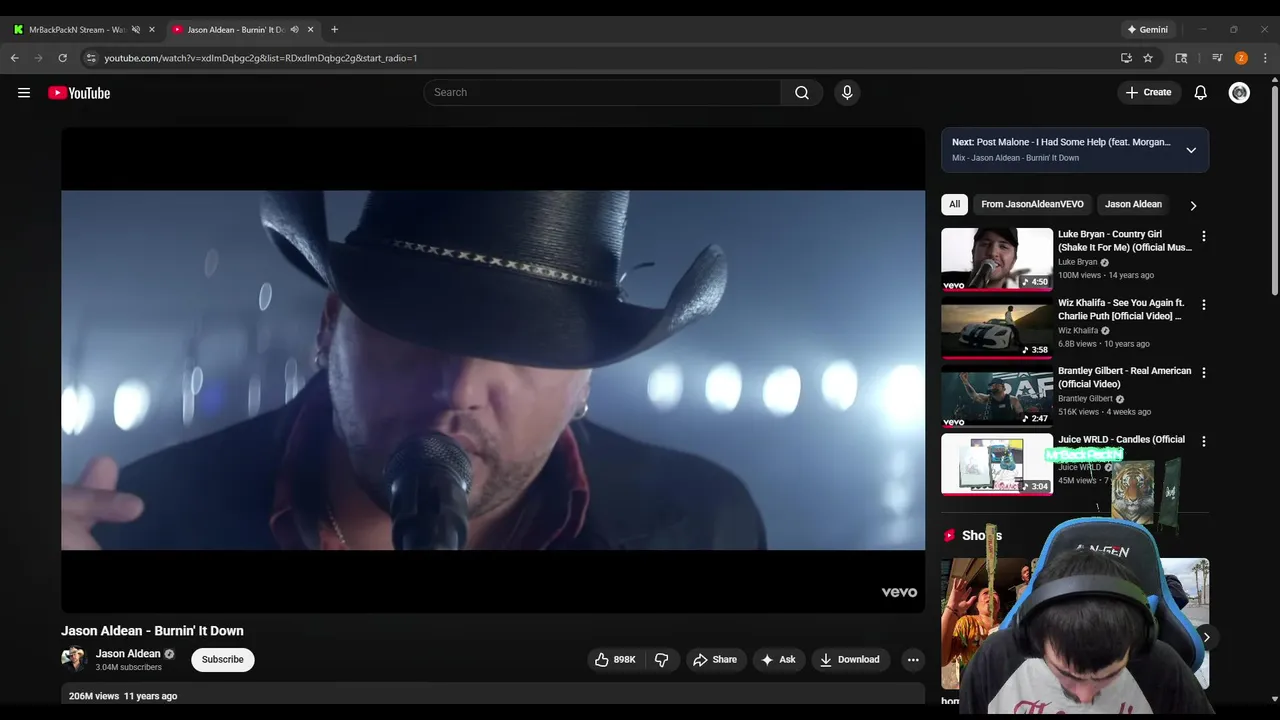Click in the YouTube search field
Viewport: 1280px width, 720px height.
pos(602,93)
